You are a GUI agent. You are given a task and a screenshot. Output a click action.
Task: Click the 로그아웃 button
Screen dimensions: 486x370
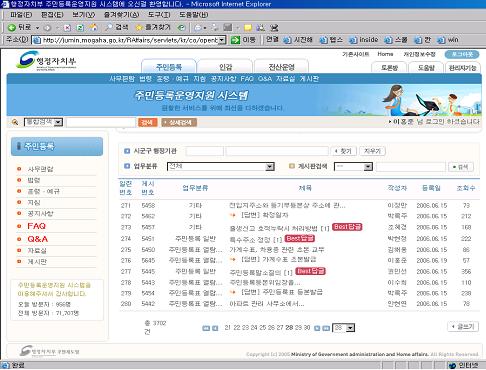tap(462, 54)
